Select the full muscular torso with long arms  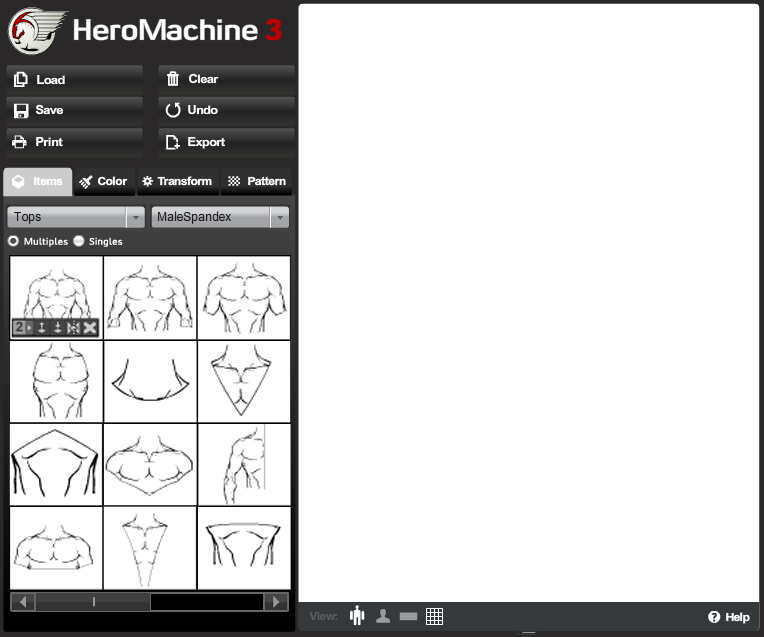tap(150, 298)
